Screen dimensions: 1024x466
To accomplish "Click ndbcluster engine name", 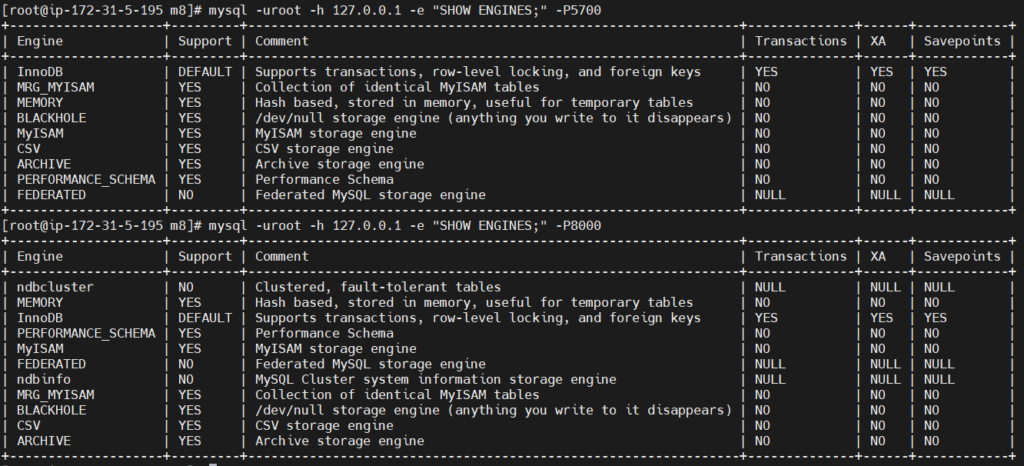I will (55, 287).
